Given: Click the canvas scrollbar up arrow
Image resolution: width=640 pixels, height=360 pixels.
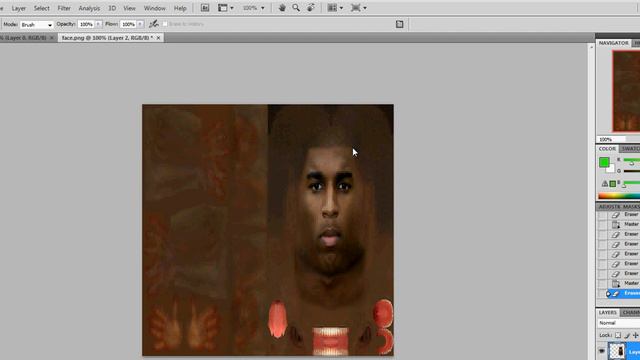Looking at the screenshot, I should click(x=591, y=47).
